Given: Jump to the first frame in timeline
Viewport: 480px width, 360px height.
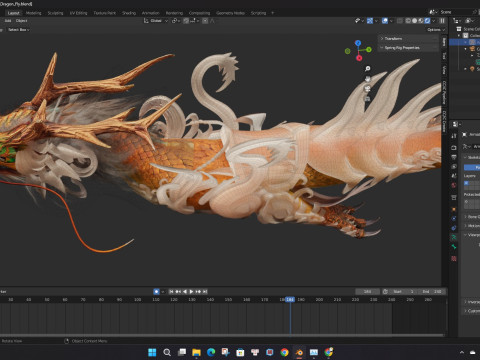Looking at the screenshot, I should 171,291.
